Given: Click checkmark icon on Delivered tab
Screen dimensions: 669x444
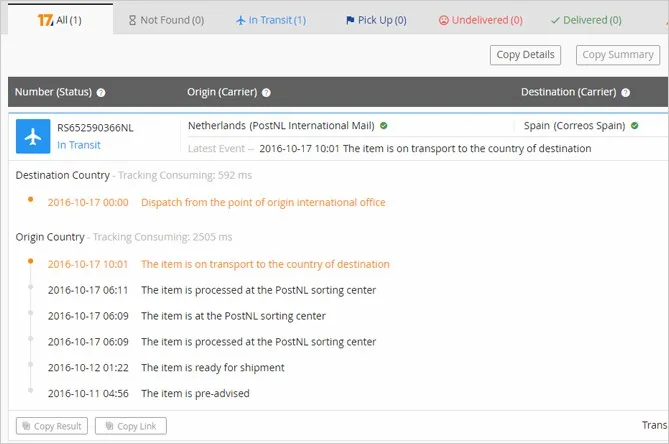Looking at the screenshot, I should (555, 20).
